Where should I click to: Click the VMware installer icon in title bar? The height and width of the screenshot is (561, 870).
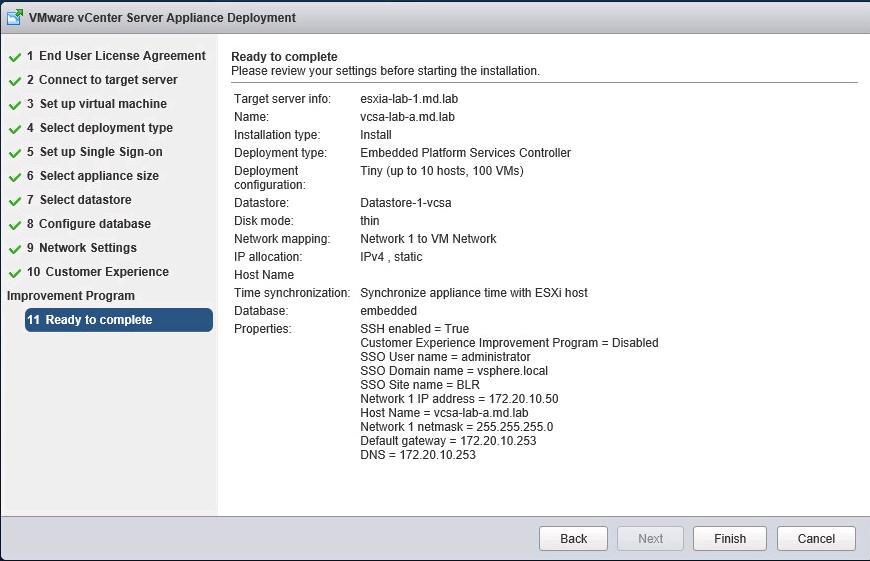click(15, 17)
